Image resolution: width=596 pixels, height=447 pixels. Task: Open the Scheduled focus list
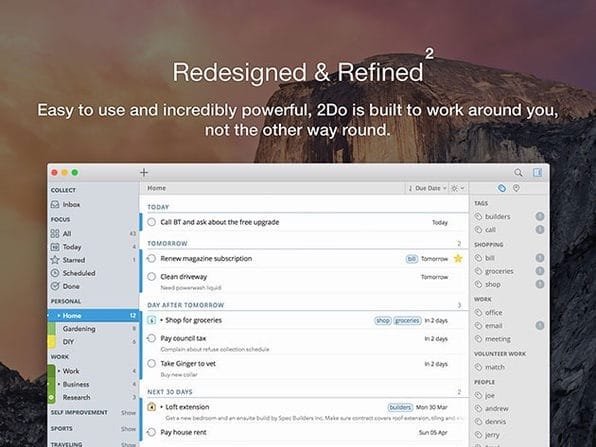click(94, 273)
